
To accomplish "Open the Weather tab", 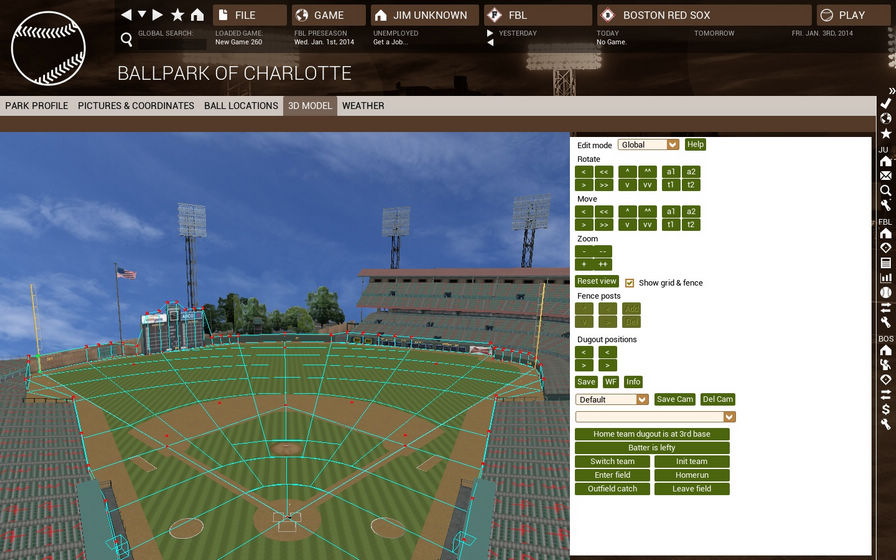I will pyautogui.click(x=363, y=106).
